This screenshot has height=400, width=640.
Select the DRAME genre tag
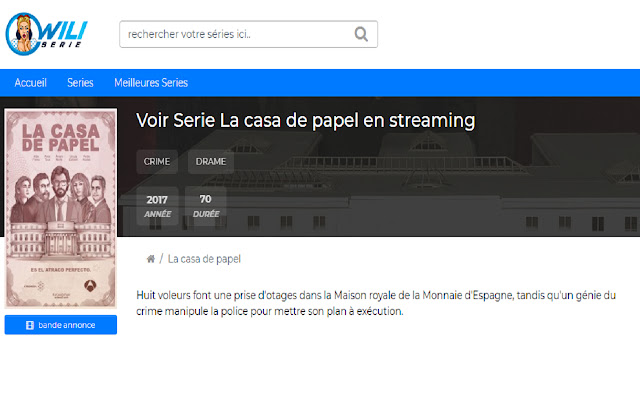click(211, 162)
